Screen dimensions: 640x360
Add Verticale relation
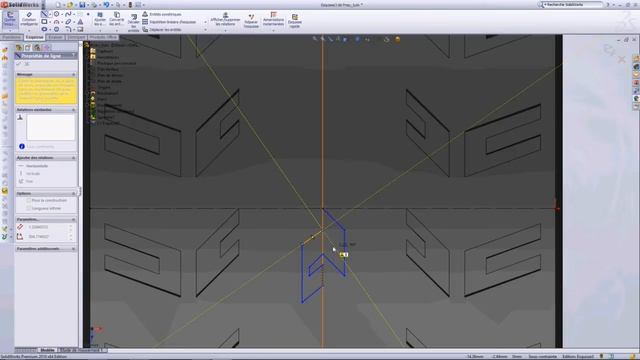tap(30, 173)
